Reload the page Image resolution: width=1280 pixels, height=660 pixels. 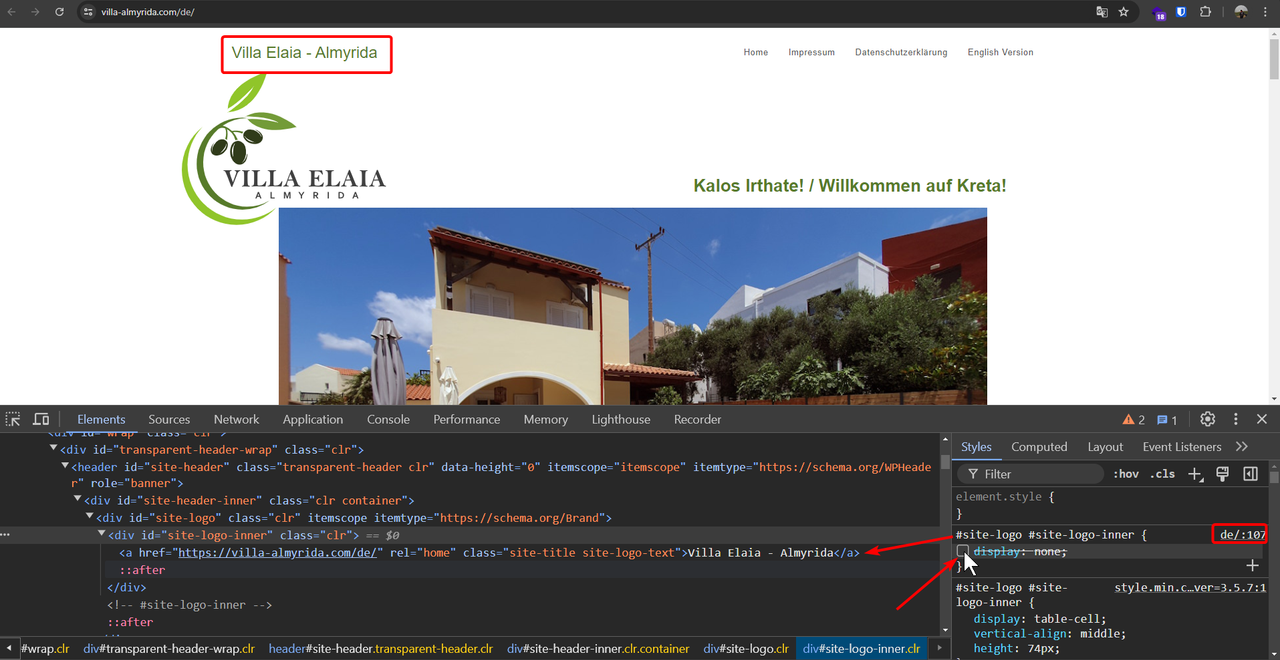[60, 12]
